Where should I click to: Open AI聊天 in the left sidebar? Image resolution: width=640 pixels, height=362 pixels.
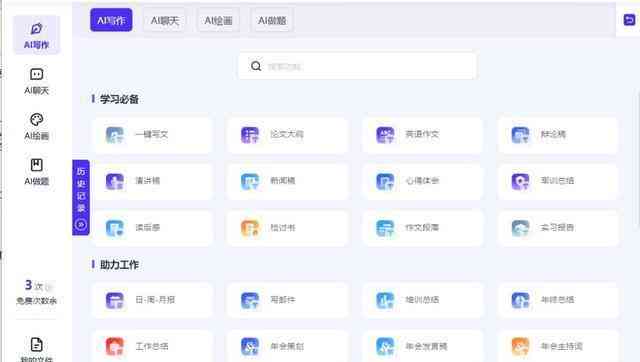36,81
